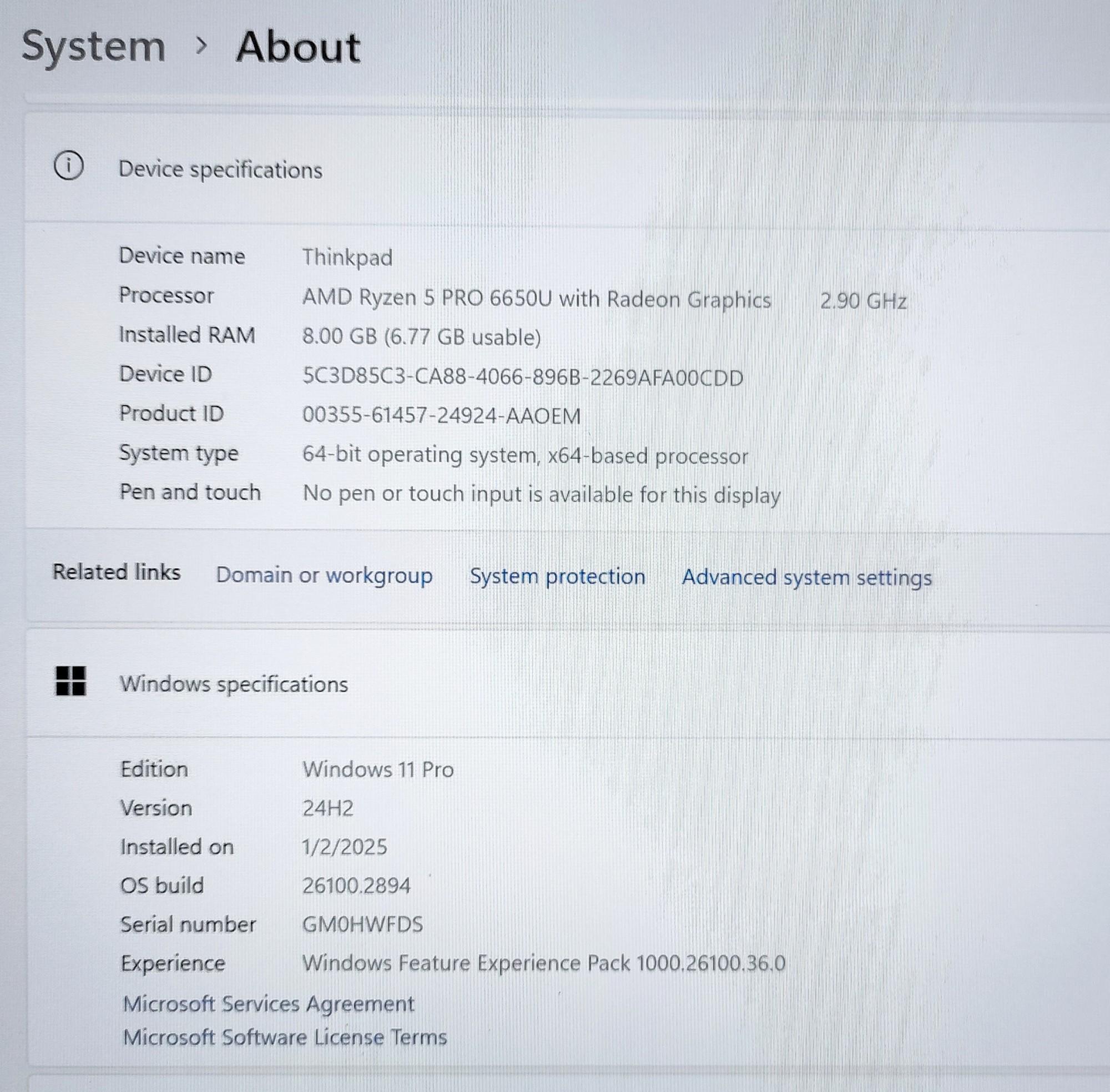
Task: Open Domain or workgroup link
Action: coord(324,575)
